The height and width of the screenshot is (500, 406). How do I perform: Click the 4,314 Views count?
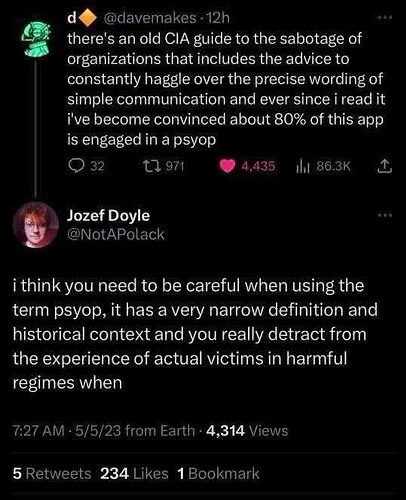click(x=247, y=431)
